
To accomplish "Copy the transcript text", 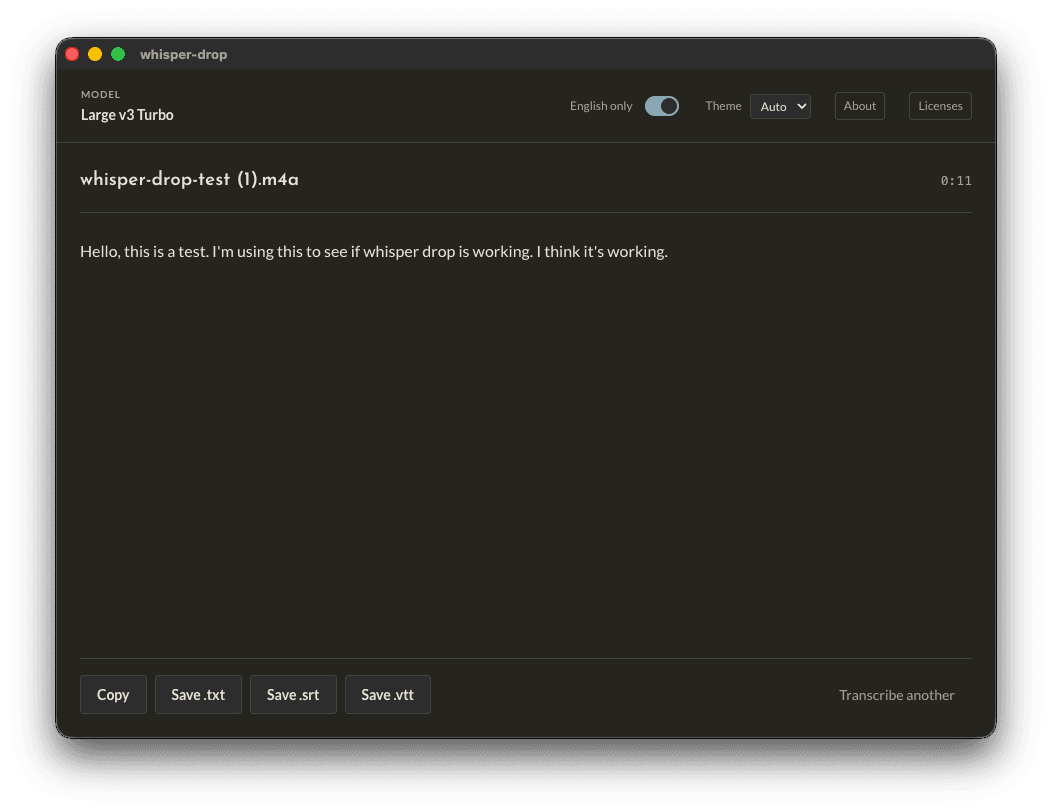I will (x=113, y=695).
